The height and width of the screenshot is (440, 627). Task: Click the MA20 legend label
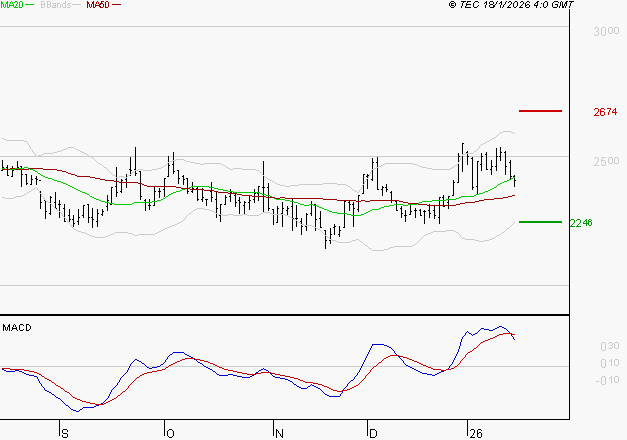[12, 4]
